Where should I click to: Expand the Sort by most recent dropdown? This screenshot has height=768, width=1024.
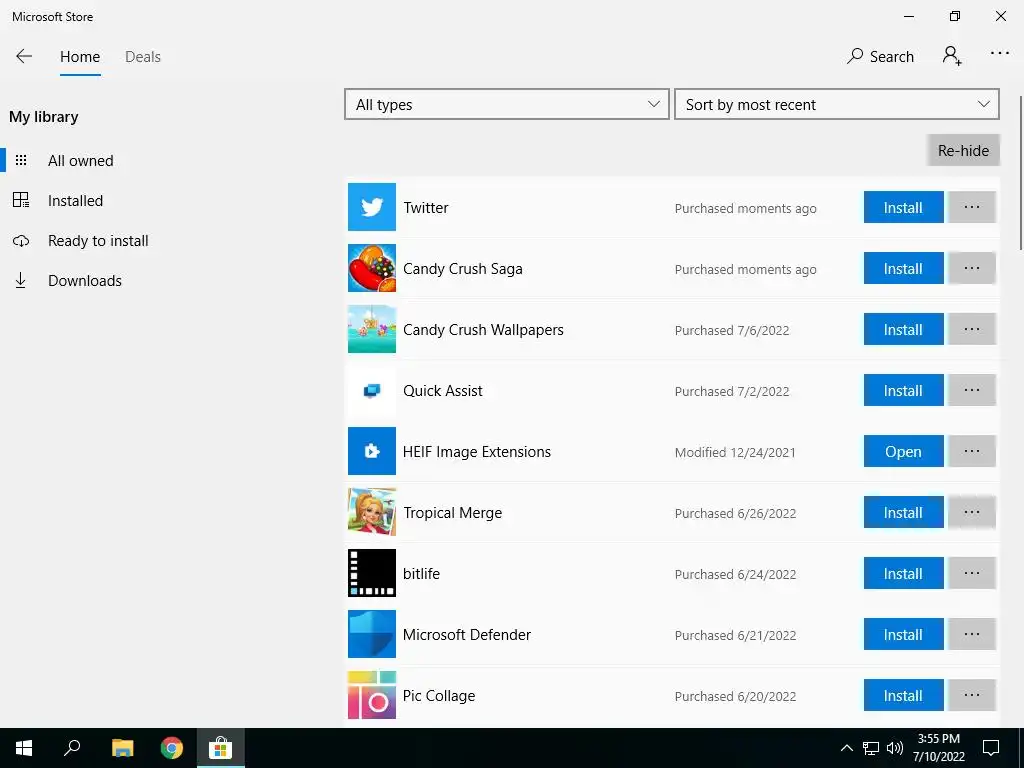(837, 104)
